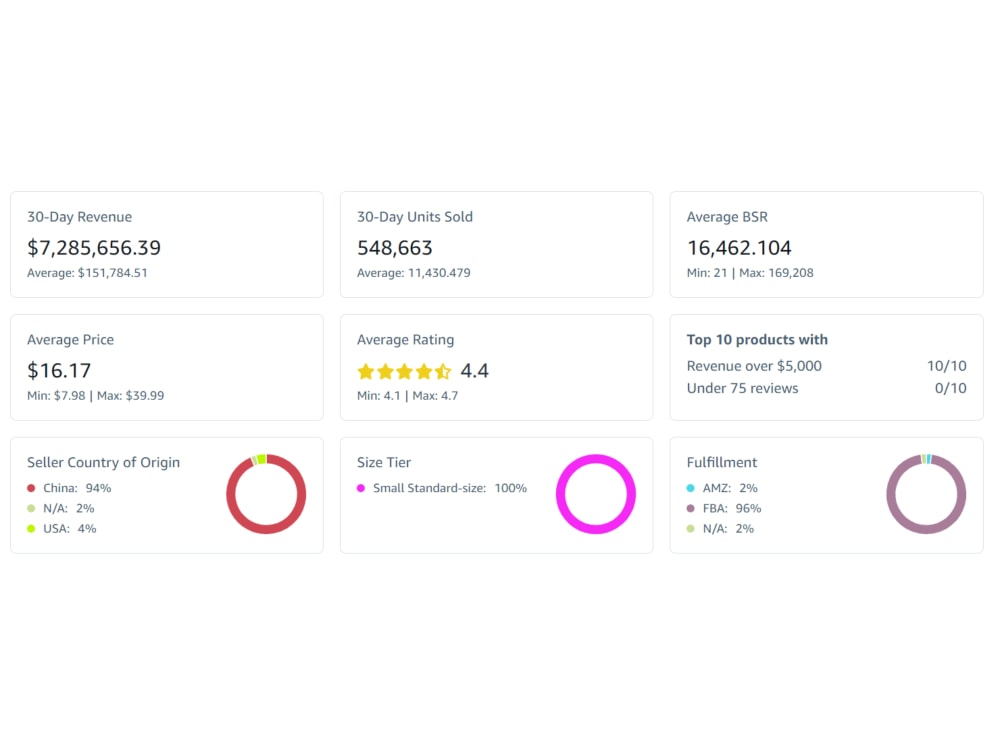This screenshot has height=750, width=1000.
Task: Click the lime USA legend dot
Action: coord(31,529)
